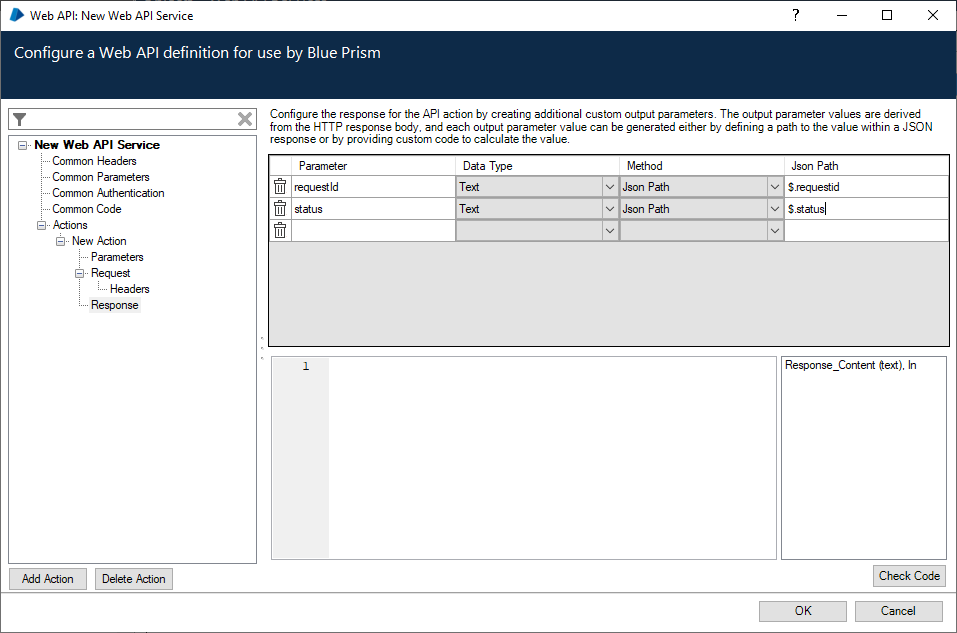Click the empty row's Json Path cell
This screenshot has height=633, width=957.
click(x=866, y=231)
